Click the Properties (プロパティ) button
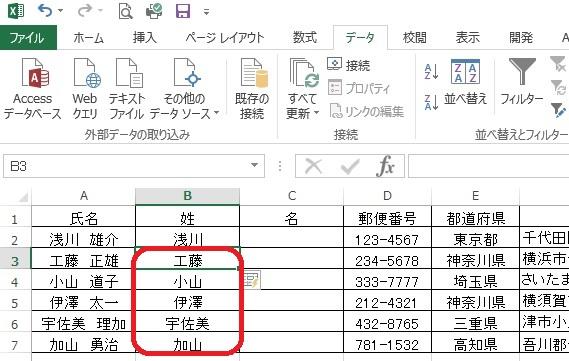This screenshot has width=569, height=361. tap(359, 88)
